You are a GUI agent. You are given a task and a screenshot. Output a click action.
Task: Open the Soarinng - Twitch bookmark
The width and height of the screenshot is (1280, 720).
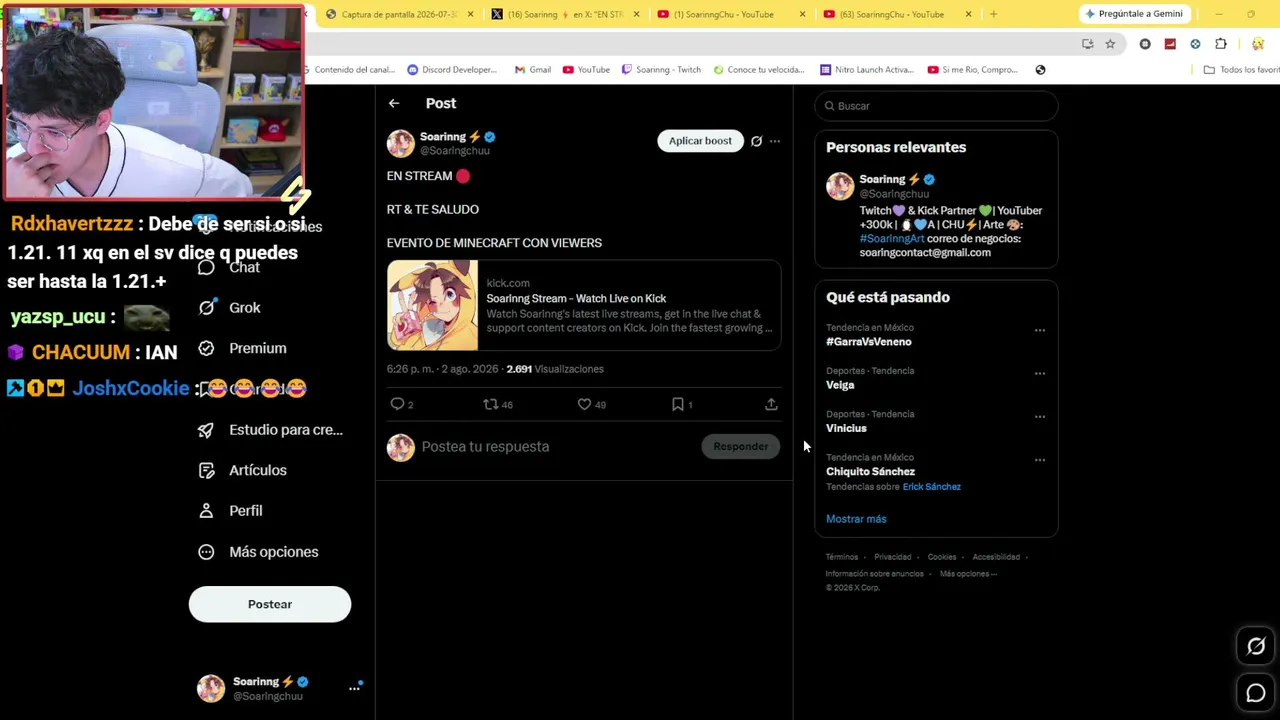tap(661, 70)
